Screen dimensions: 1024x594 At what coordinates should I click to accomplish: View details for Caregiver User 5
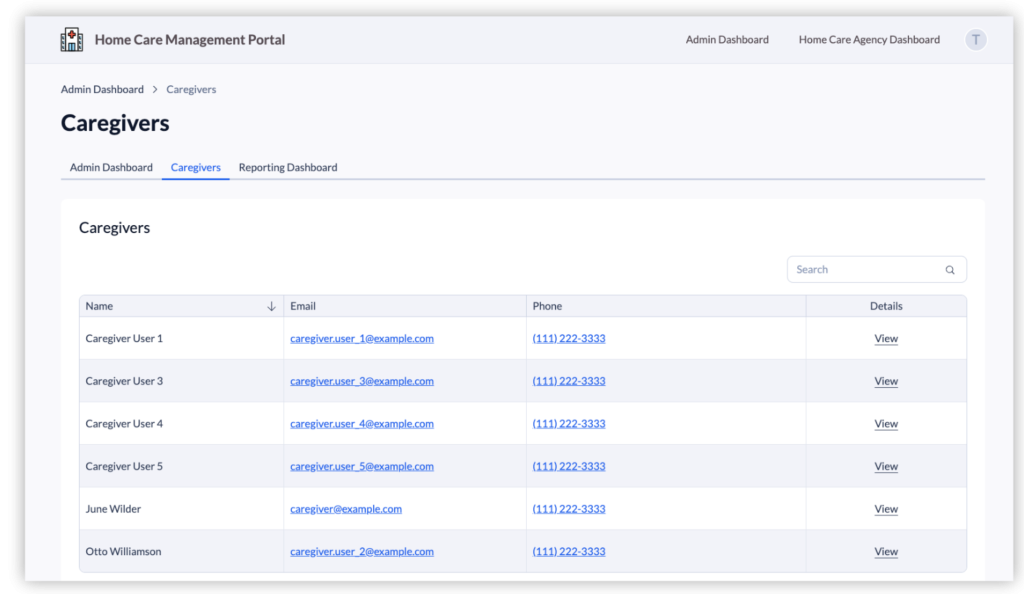886,466
